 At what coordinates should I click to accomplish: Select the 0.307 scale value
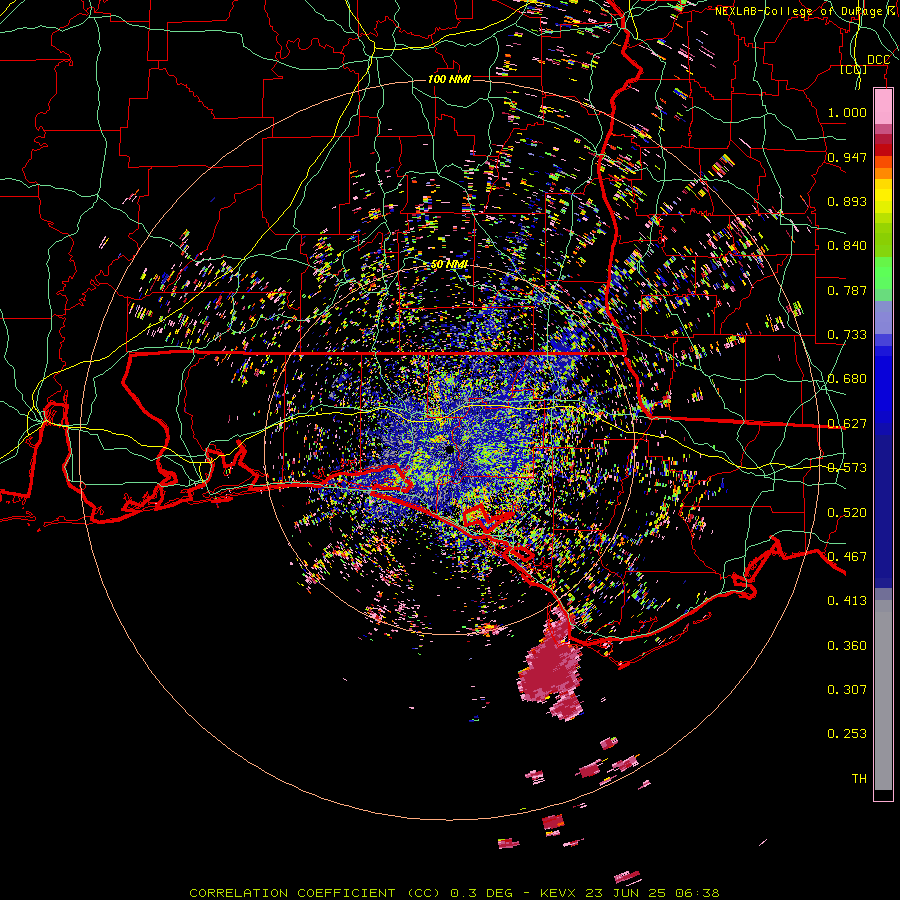tap(847, 690)
